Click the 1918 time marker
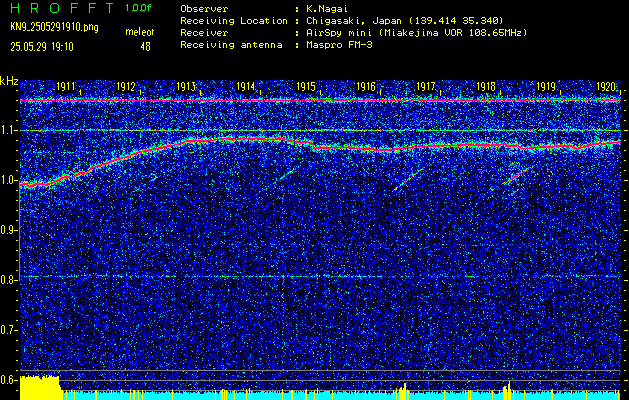629x400 pixels. click(x=486, y=87)
